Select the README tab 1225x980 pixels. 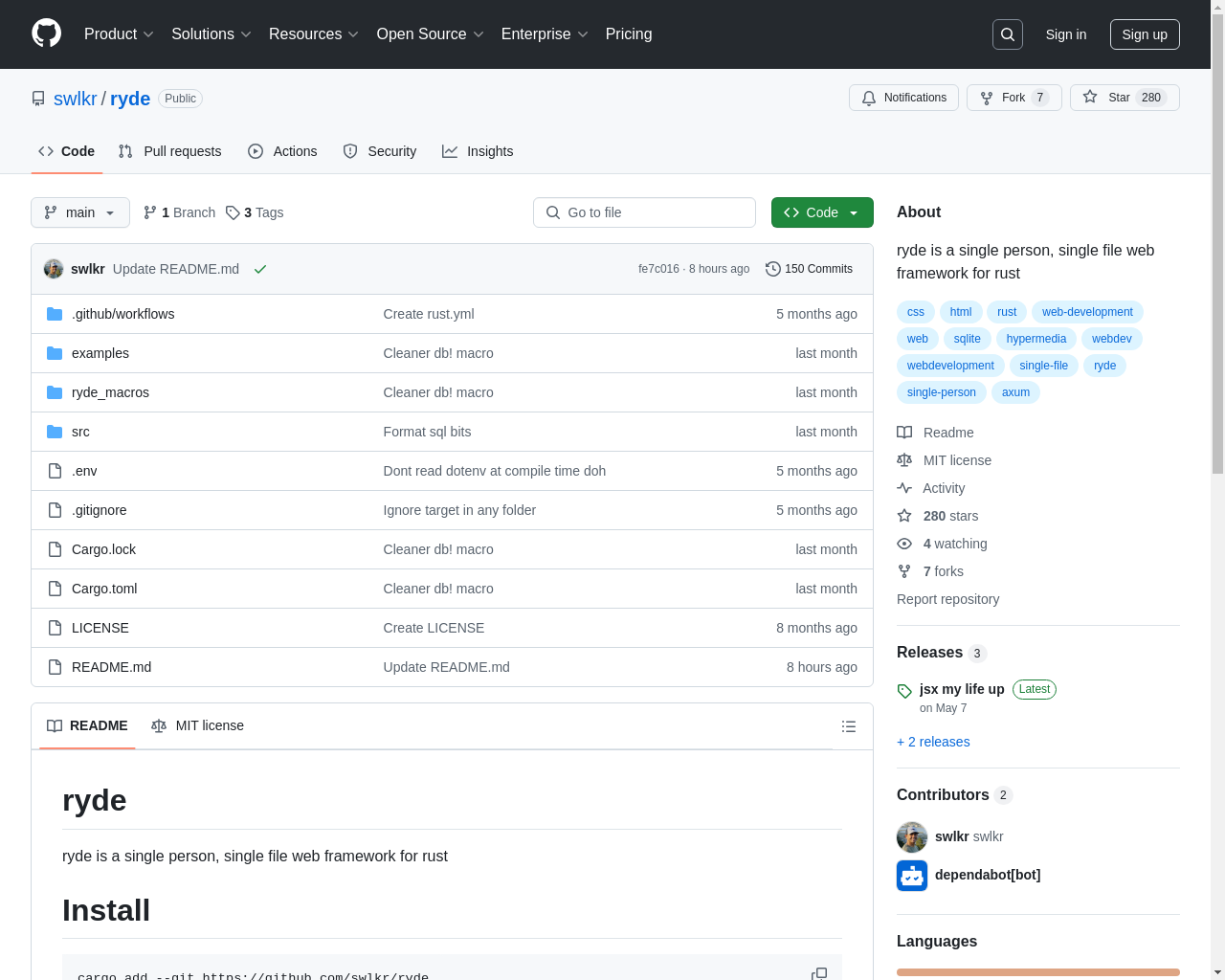[x=87, y=726]
